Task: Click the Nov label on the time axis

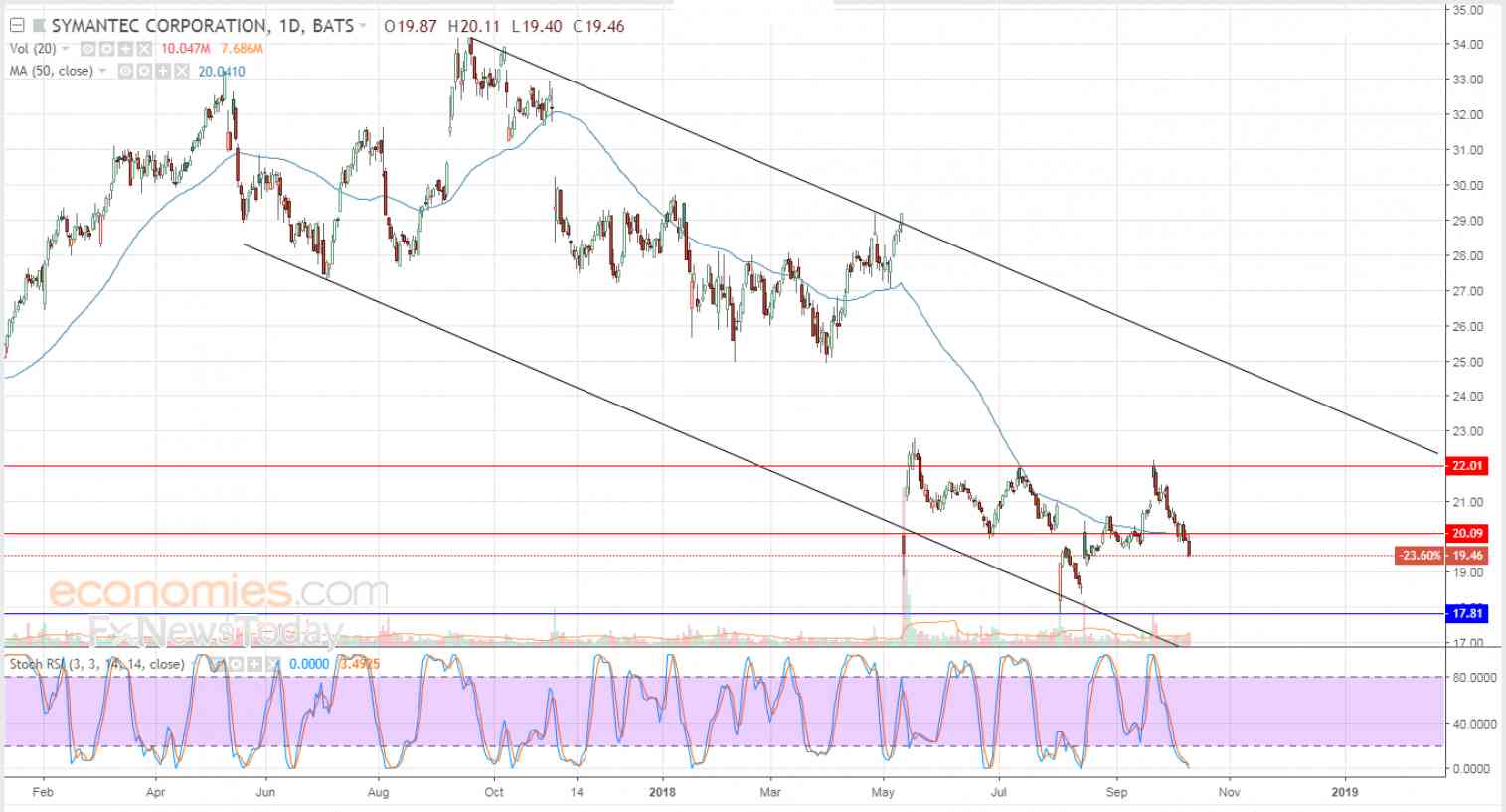Action: click(1229, 792)
